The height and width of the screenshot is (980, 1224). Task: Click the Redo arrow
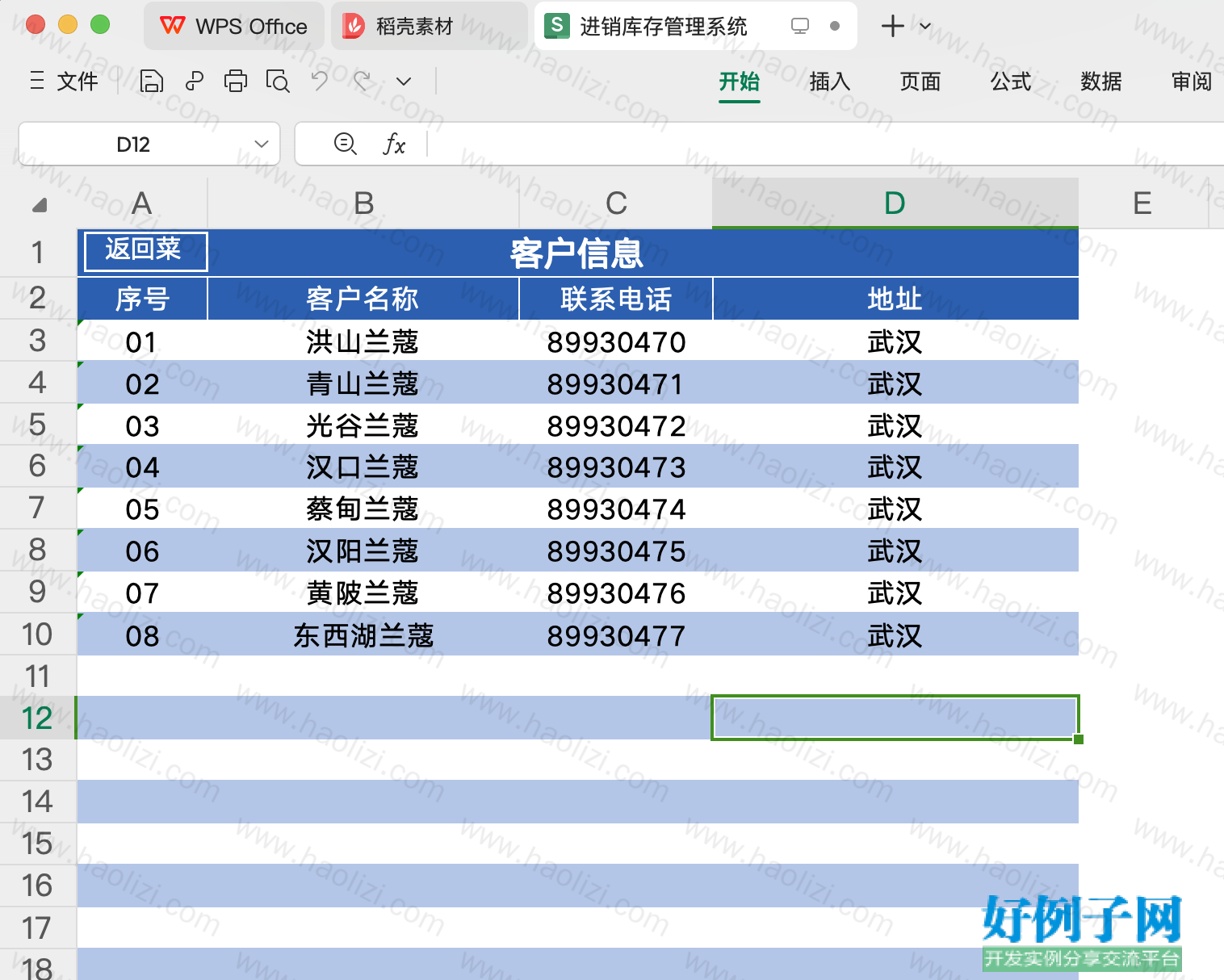click(x=362, y=81)
